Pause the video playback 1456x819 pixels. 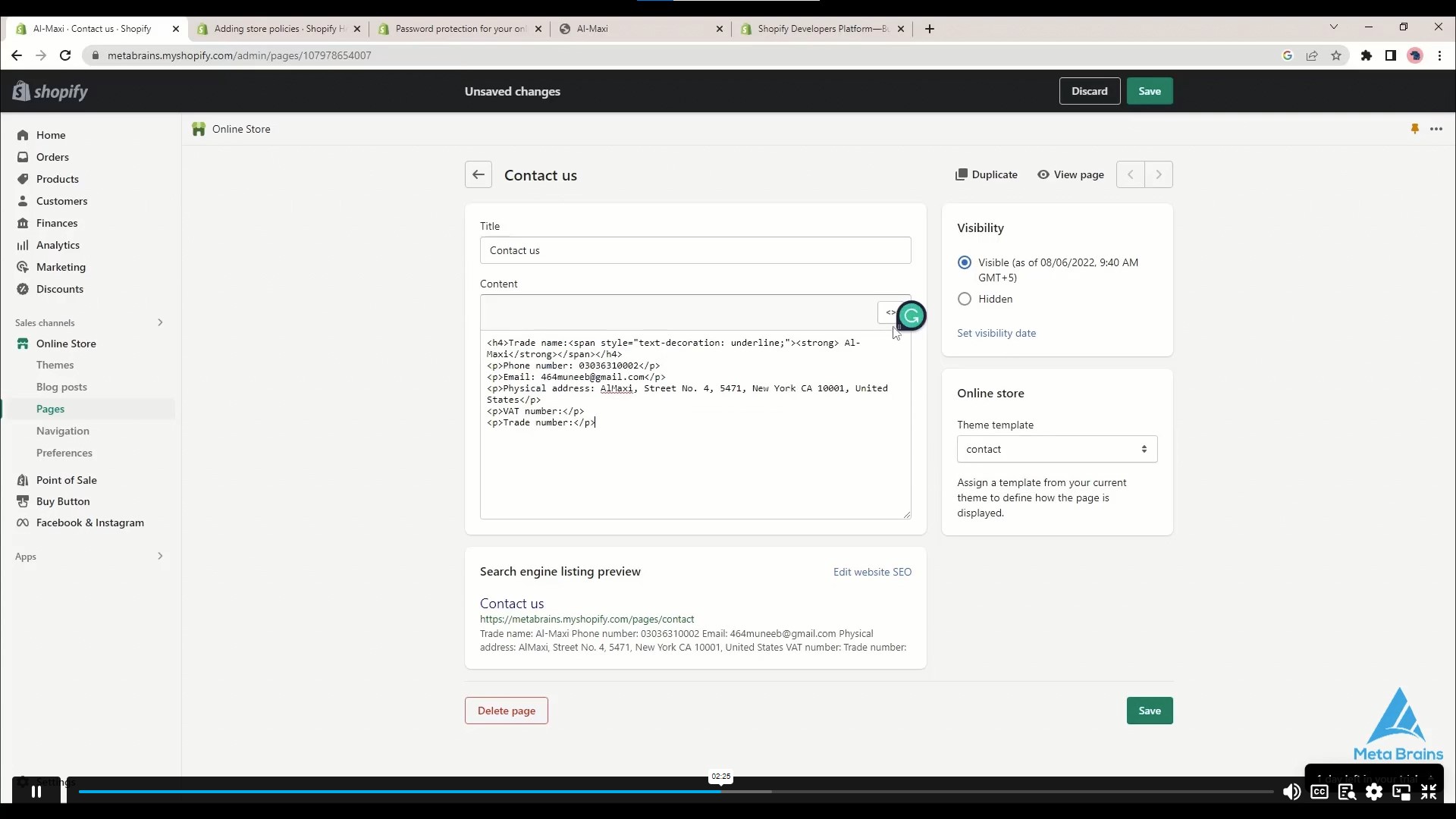click(36, 792)
